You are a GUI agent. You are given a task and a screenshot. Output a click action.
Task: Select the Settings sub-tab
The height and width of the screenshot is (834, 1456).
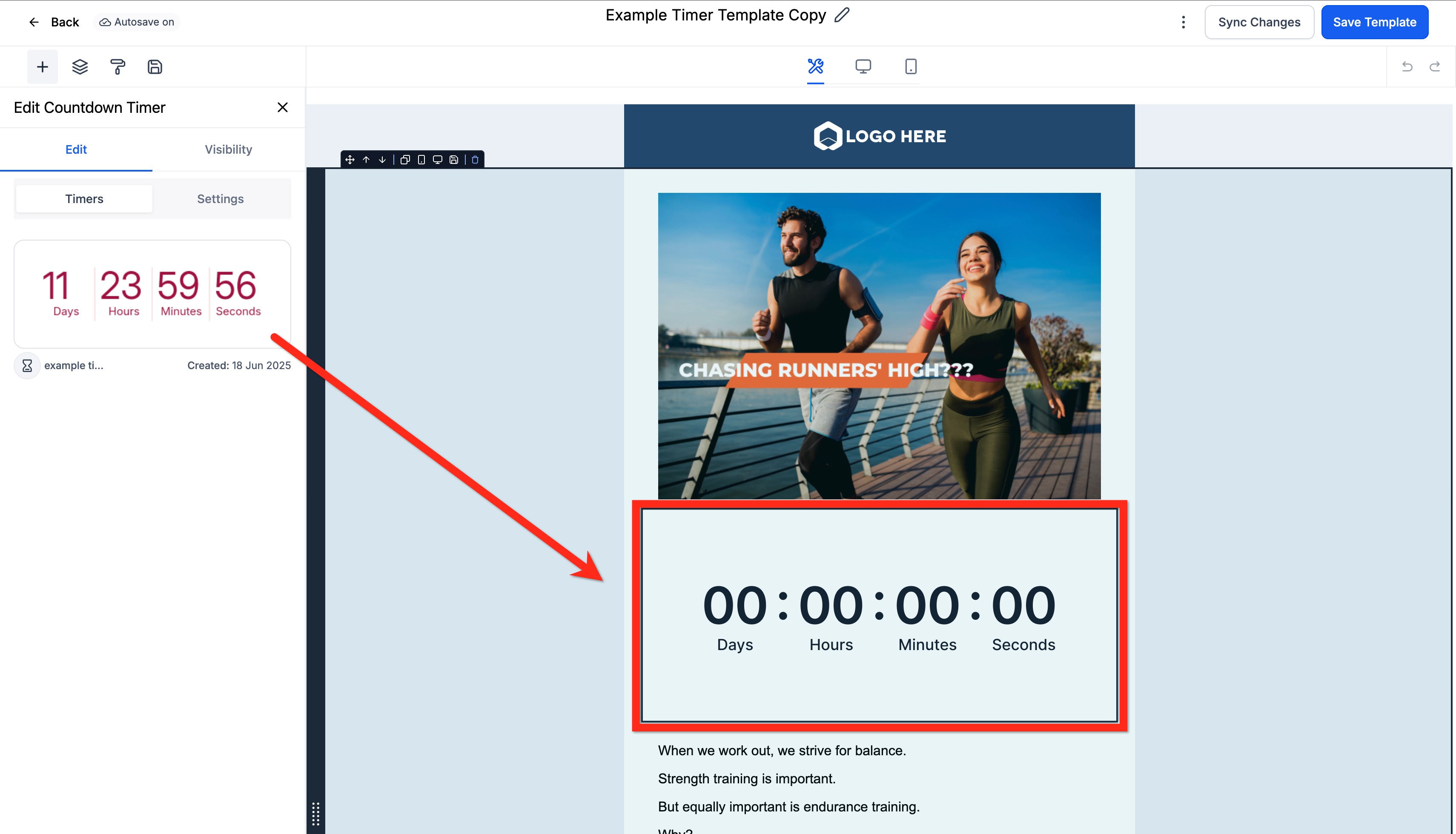point(220,199)
